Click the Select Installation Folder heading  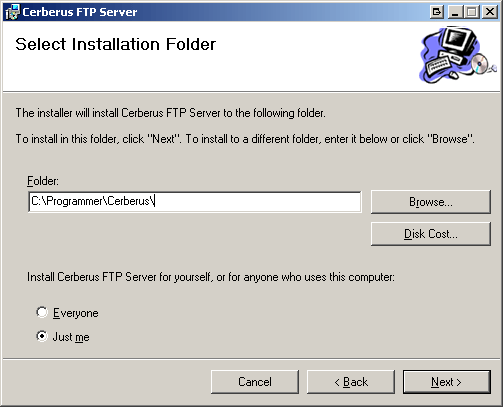coord(116,44)
